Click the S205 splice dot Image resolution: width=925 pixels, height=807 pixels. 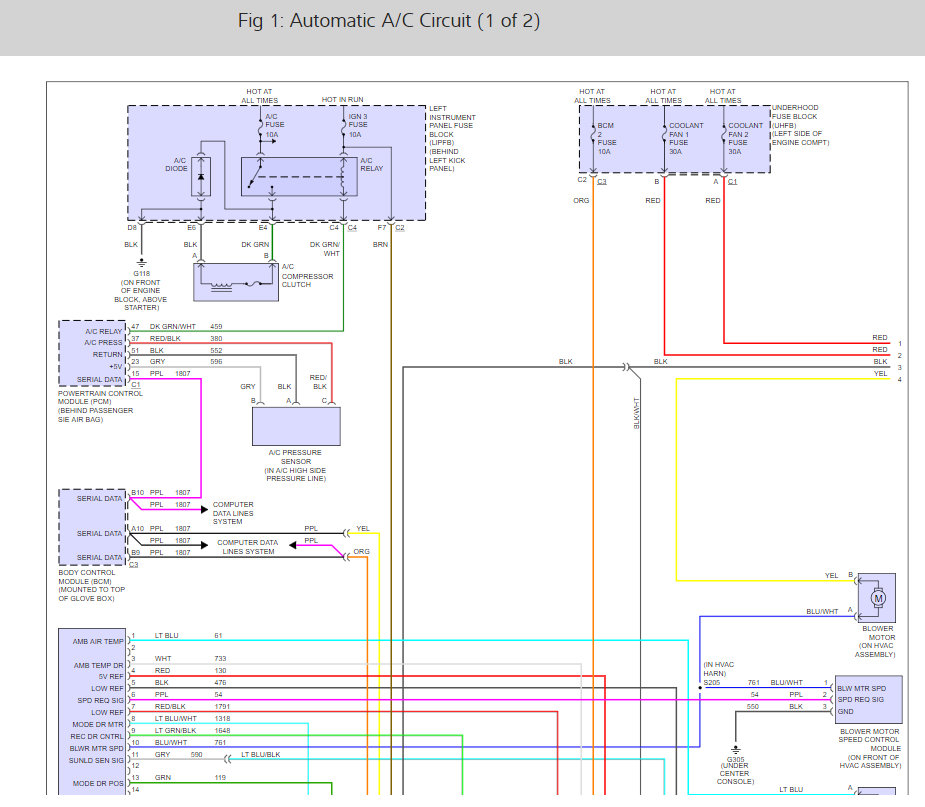pyautogui.click(x=700, y=688)
